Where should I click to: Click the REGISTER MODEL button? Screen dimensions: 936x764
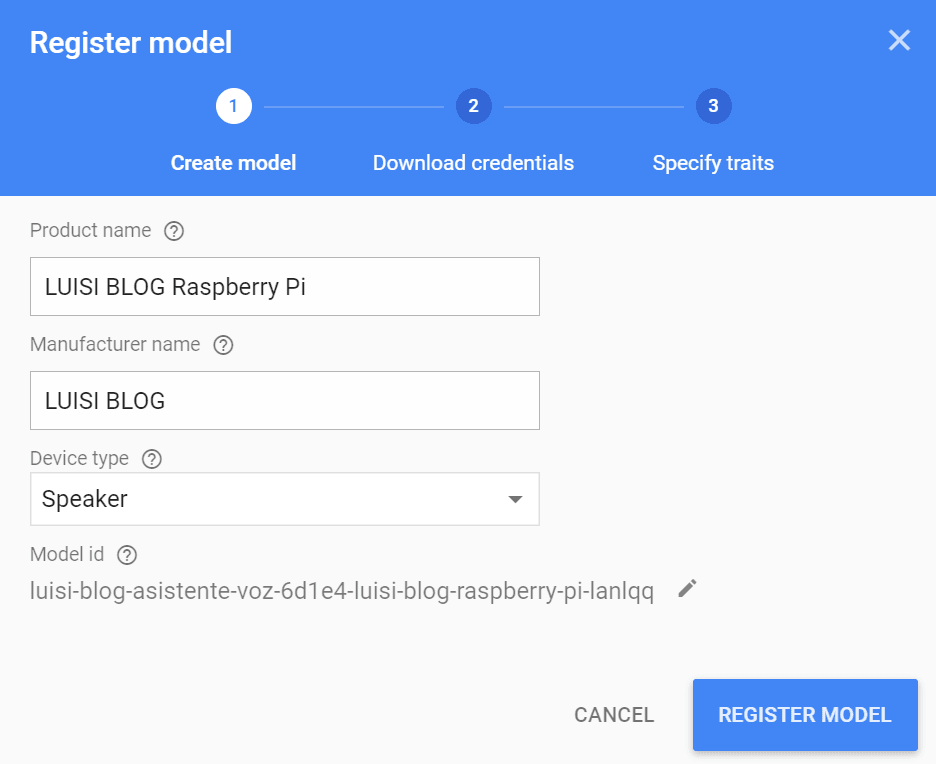point(804,715)
